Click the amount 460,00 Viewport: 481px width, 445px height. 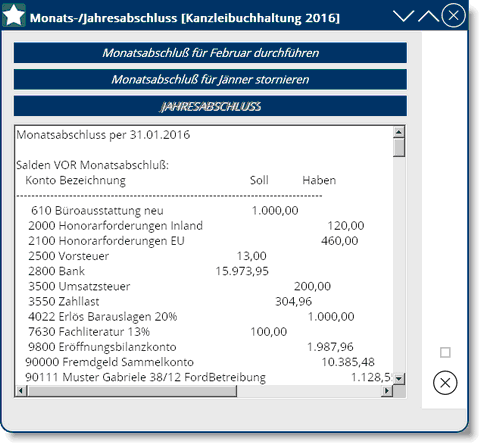(340, 241)
